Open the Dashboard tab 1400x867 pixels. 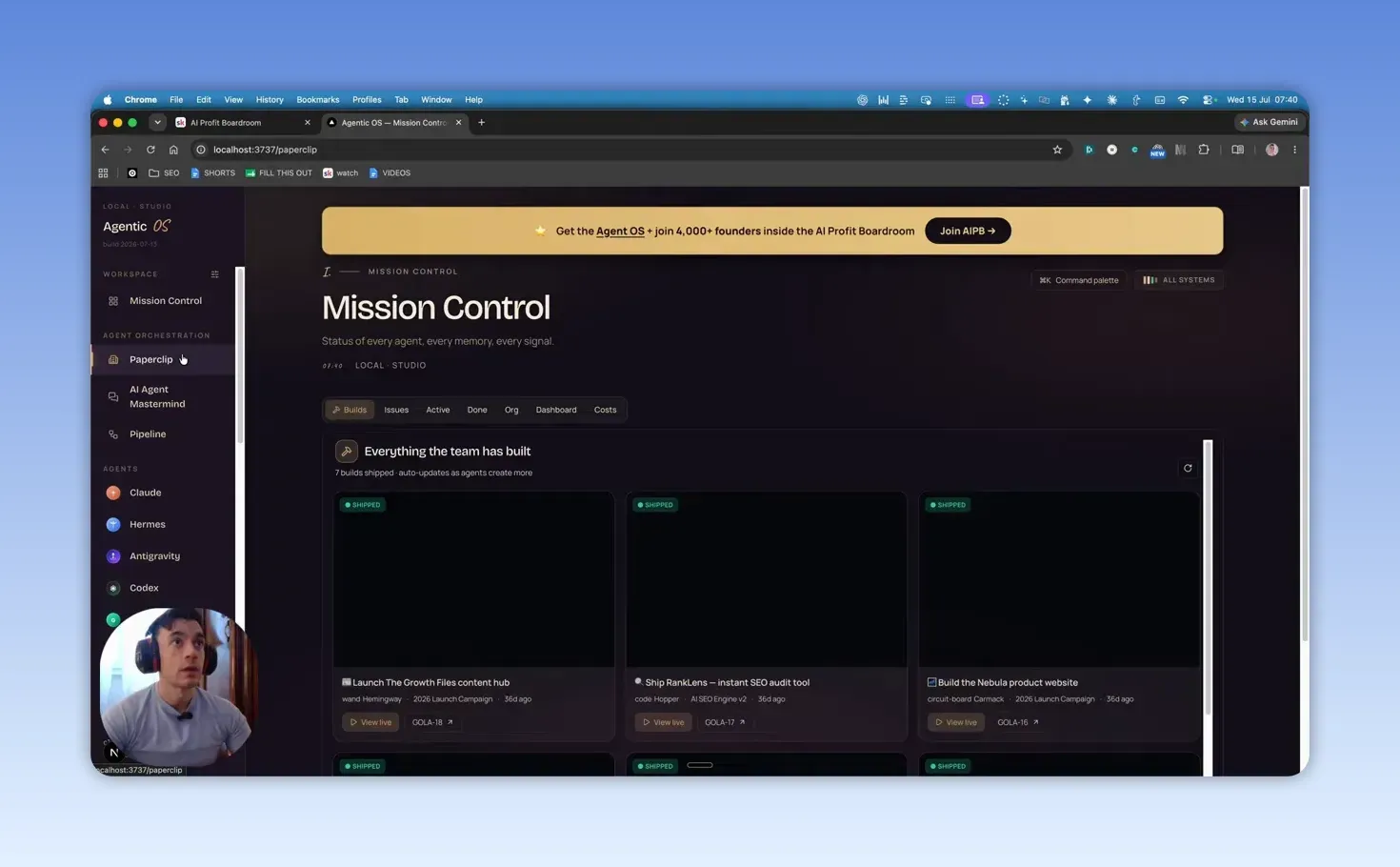point(556,410)
